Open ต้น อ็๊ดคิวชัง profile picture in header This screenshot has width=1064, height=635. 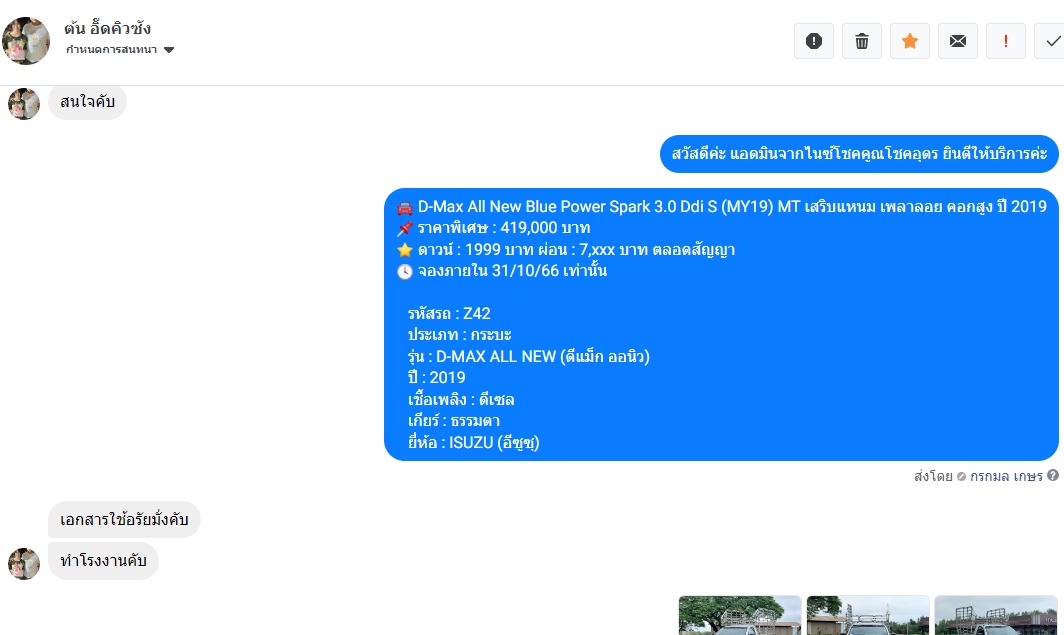click(26, 41)
